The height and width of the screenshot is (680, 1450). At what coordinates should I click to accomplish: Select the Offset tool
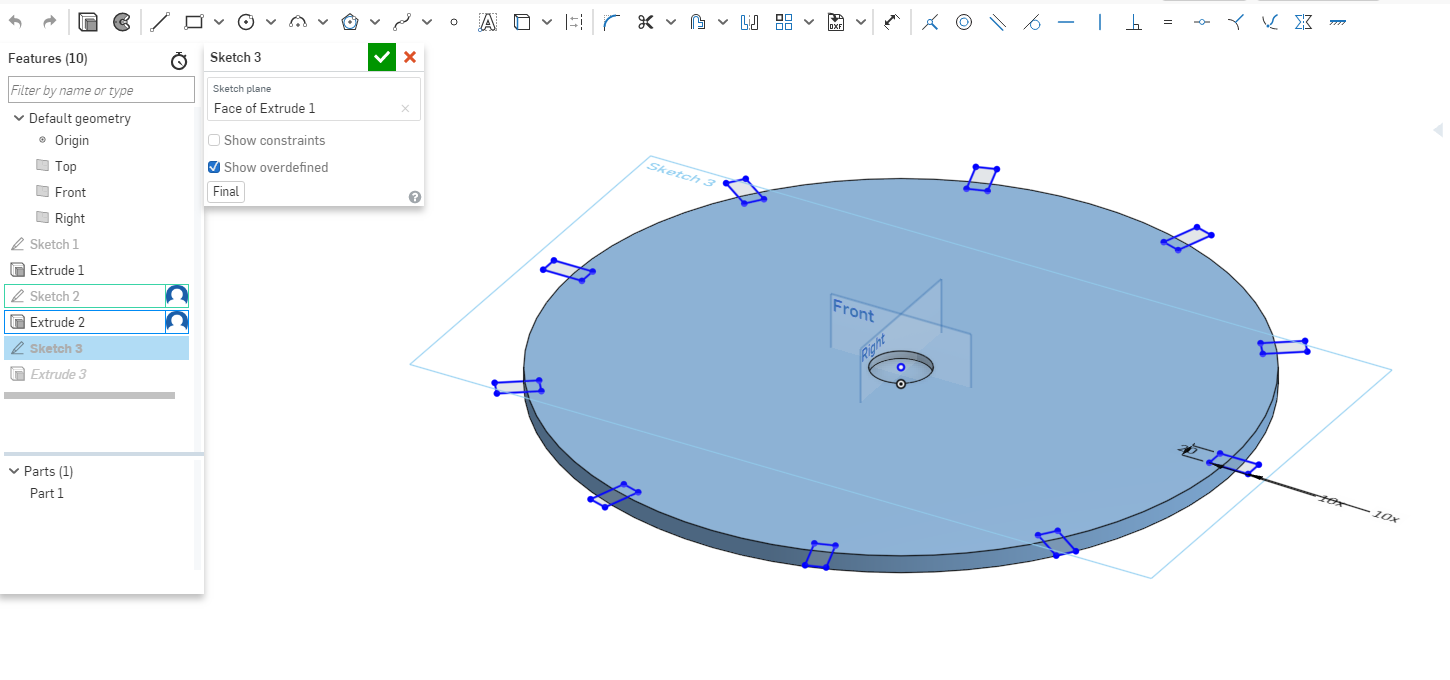(x=698, y=21)
